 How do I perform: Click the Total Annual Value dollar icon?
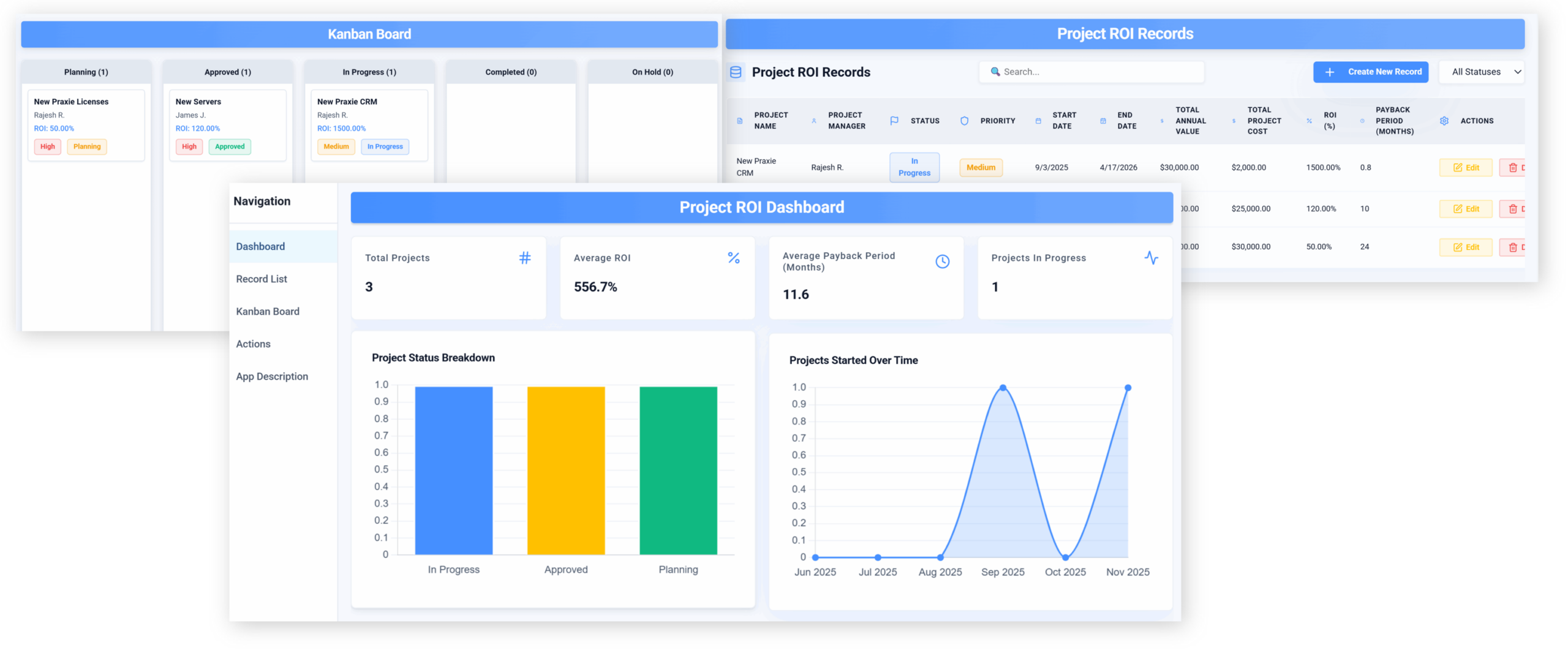click(x=1162, y=121)
